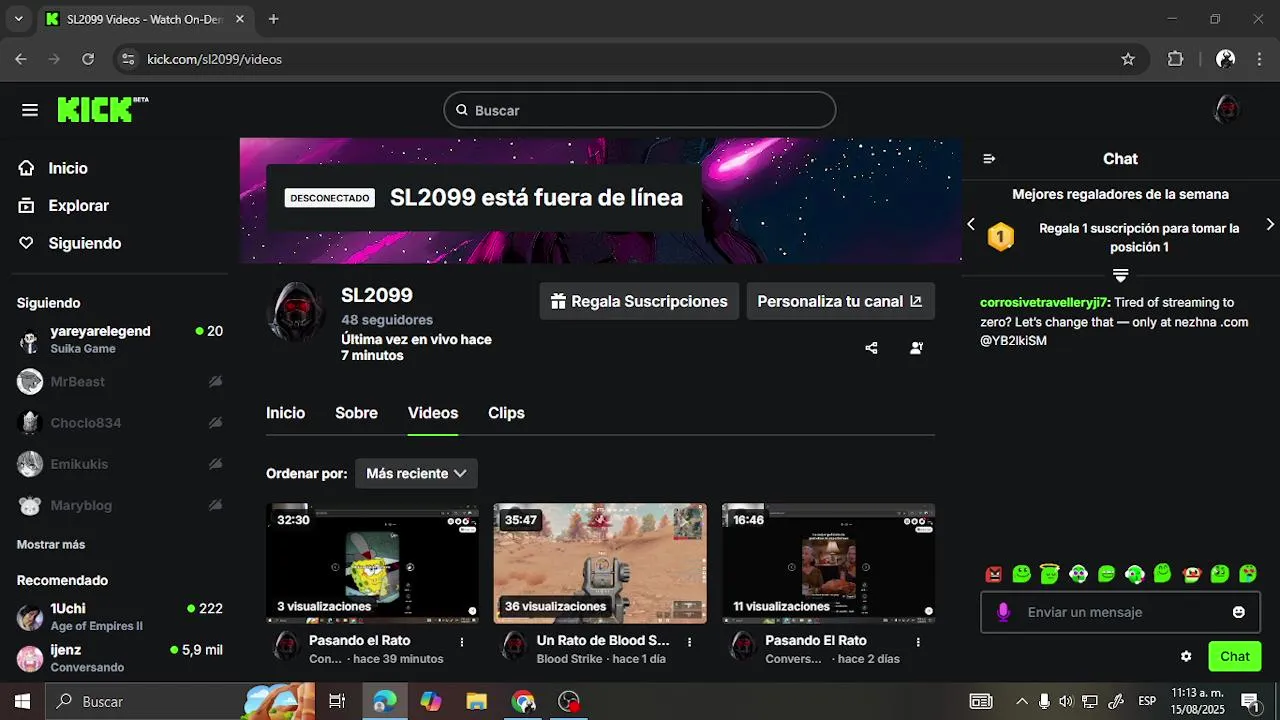Open OBS Studio from taskbar
This screenshot has width=1280, height=720.
click(x=569, y=701)
